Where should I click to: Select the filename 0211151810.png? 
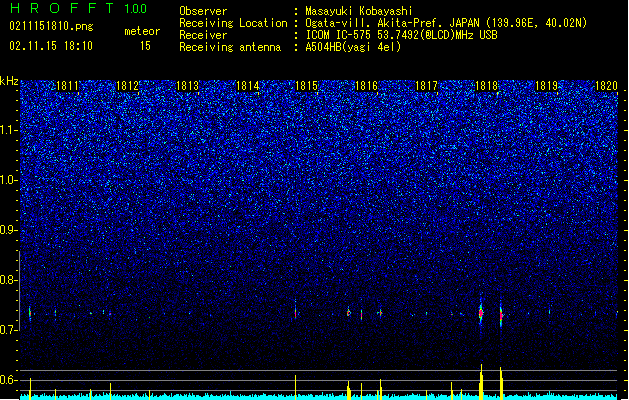click(51, 26)
